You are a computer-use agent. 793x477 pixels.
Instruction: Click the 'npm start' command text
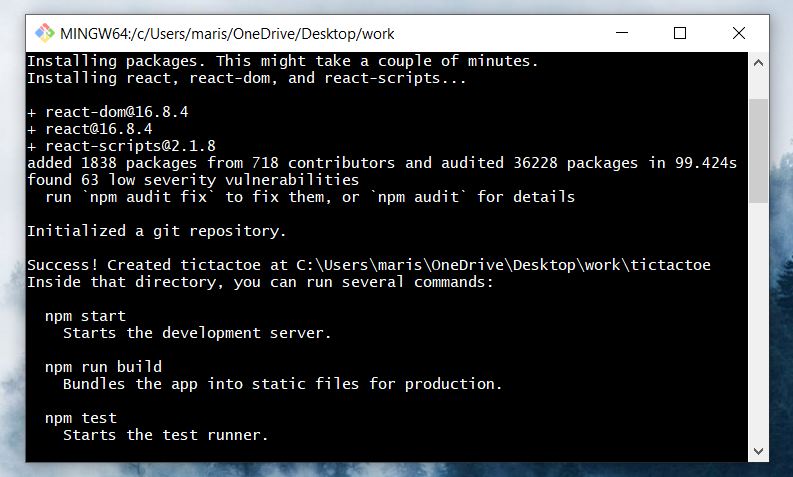pyautogui.click(x=85, y=317)
